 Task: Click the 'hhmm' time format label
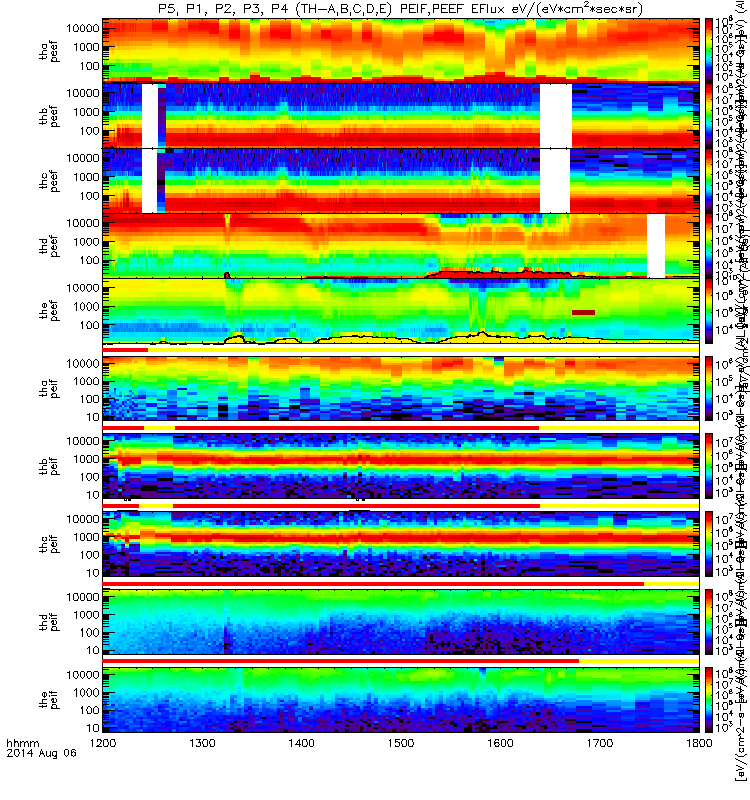[x=22, y=743]
